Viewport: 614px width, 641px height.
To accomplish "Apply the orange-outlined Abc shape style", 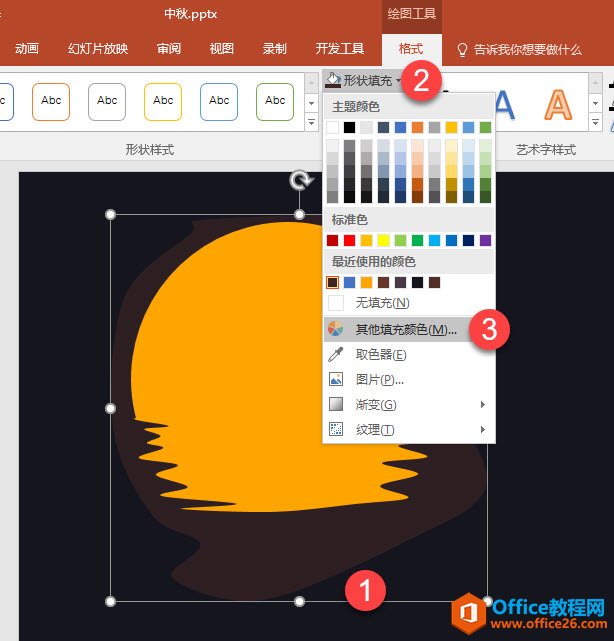I will click(51, 101).
